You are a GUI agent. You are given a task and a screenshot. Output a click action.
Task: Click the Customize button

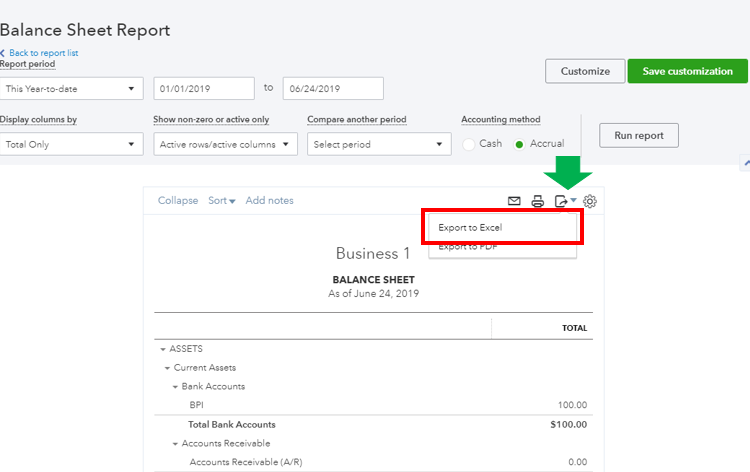(x=585, y=71)
